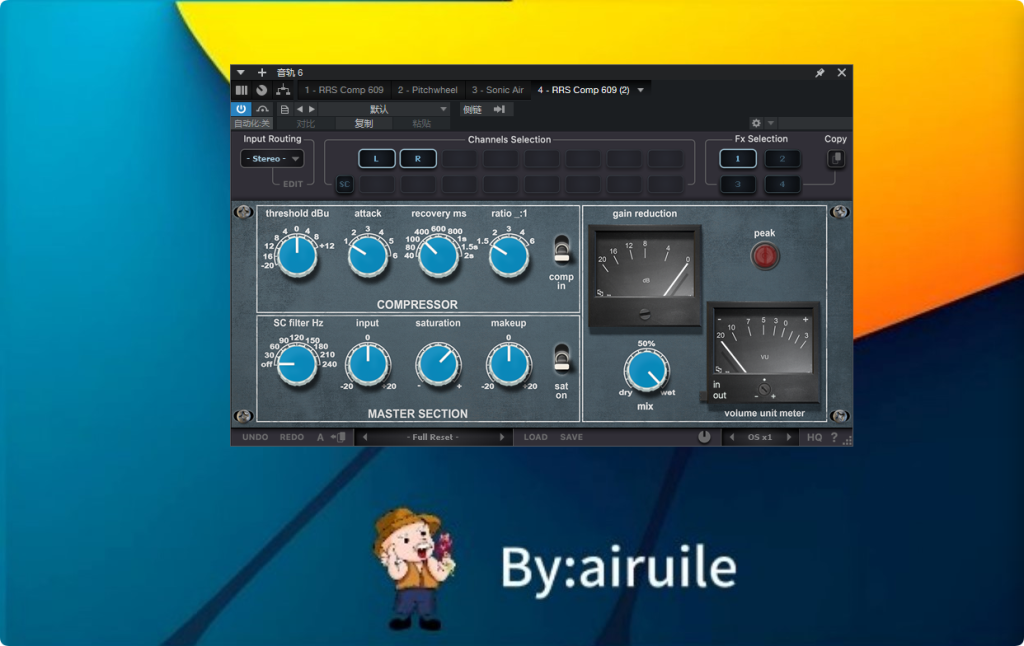Click the dry/wet mix knob

[x=647, y=371]
